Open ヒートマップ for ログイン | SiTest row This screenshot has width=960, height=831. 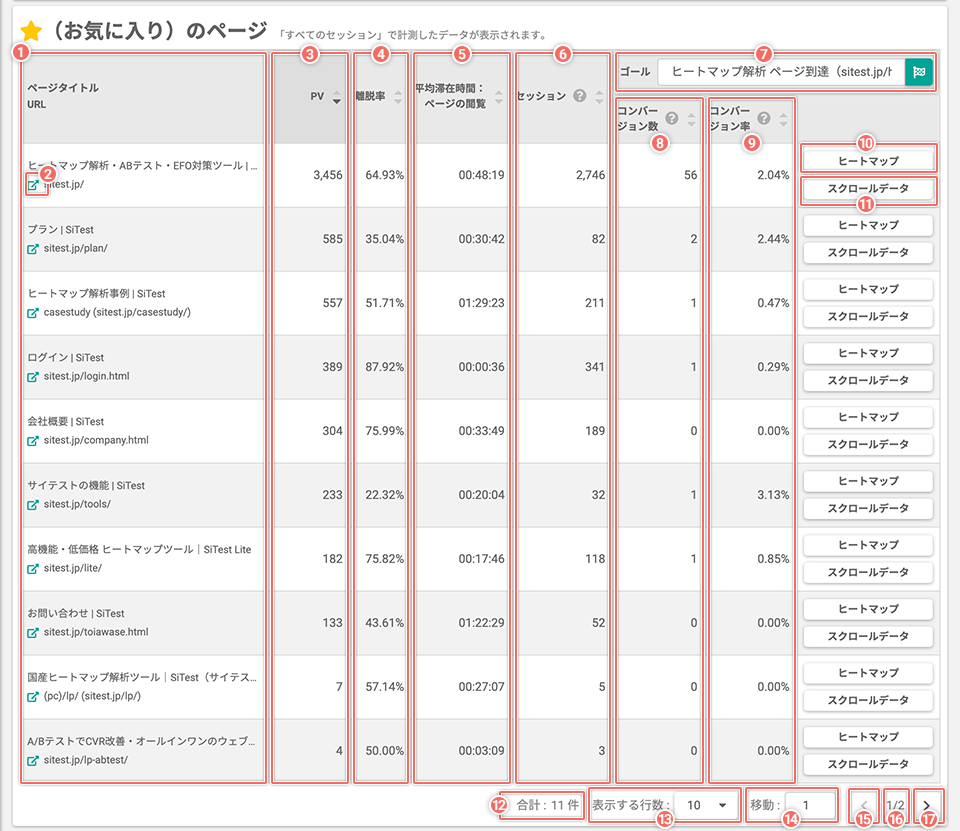[868, 353]
